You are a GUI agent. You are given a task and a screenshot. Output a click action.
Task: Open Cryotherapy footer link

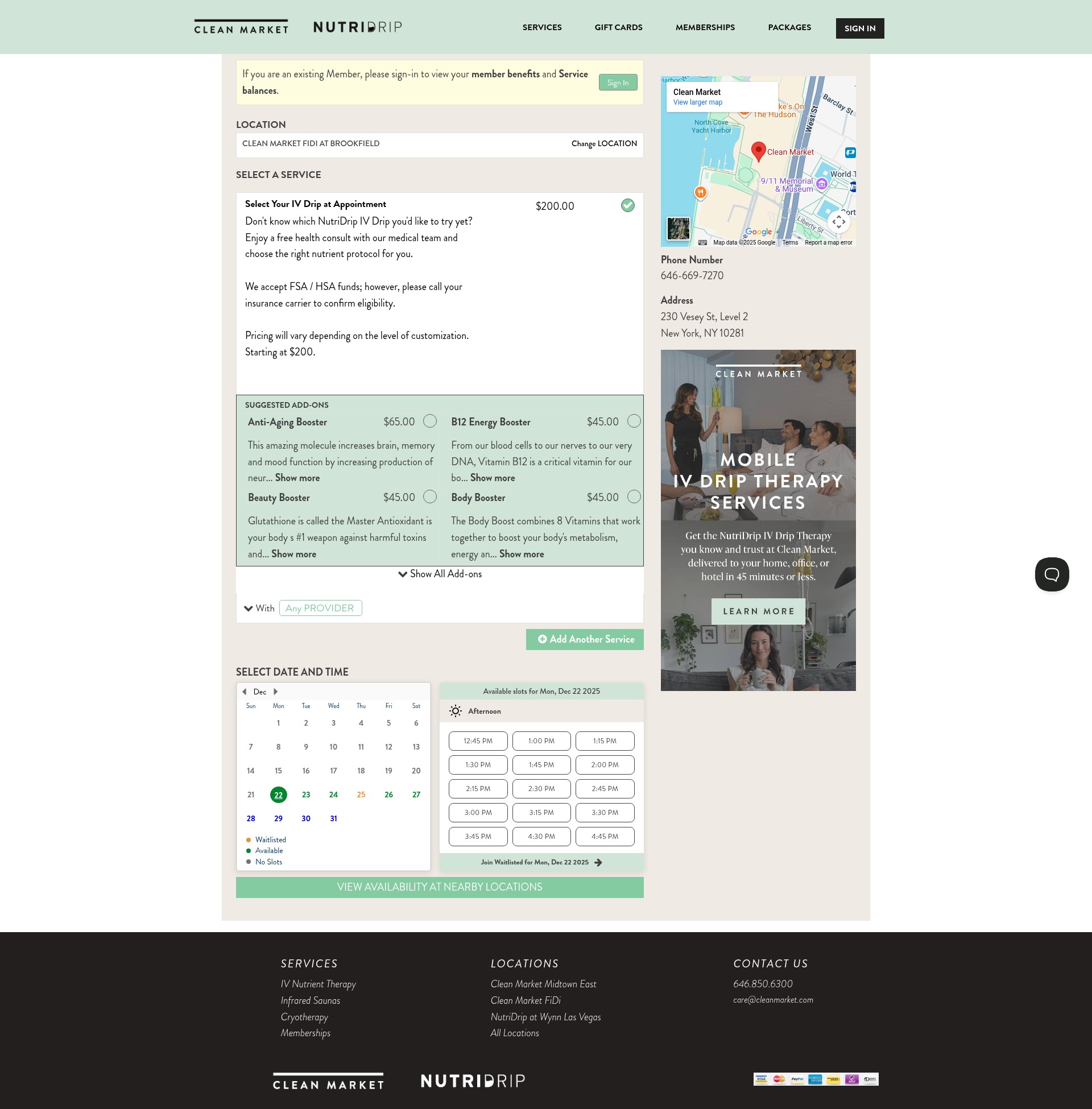[304, 1017]
